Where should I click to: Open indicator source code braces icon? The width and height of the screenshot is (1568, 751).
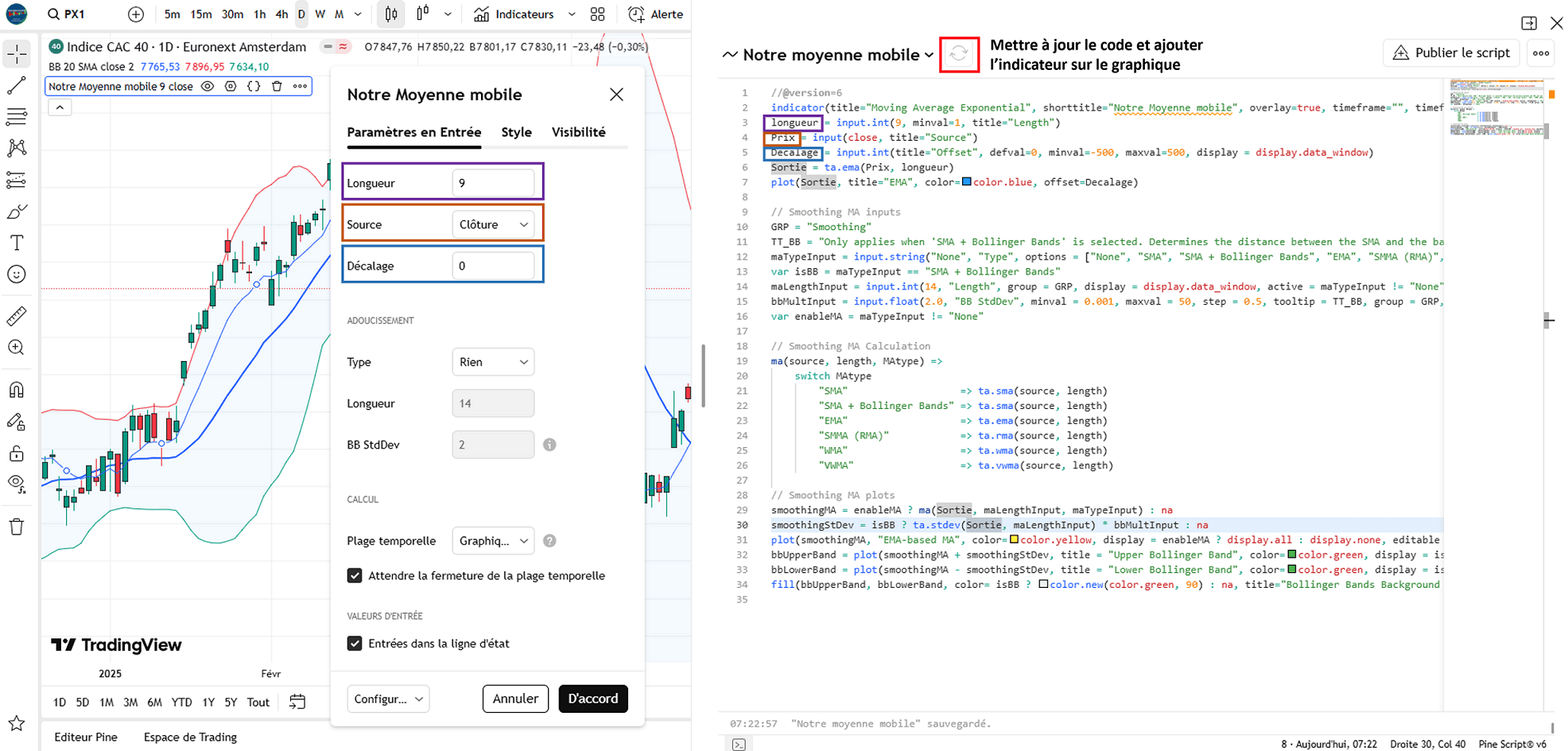coord(254,86)
